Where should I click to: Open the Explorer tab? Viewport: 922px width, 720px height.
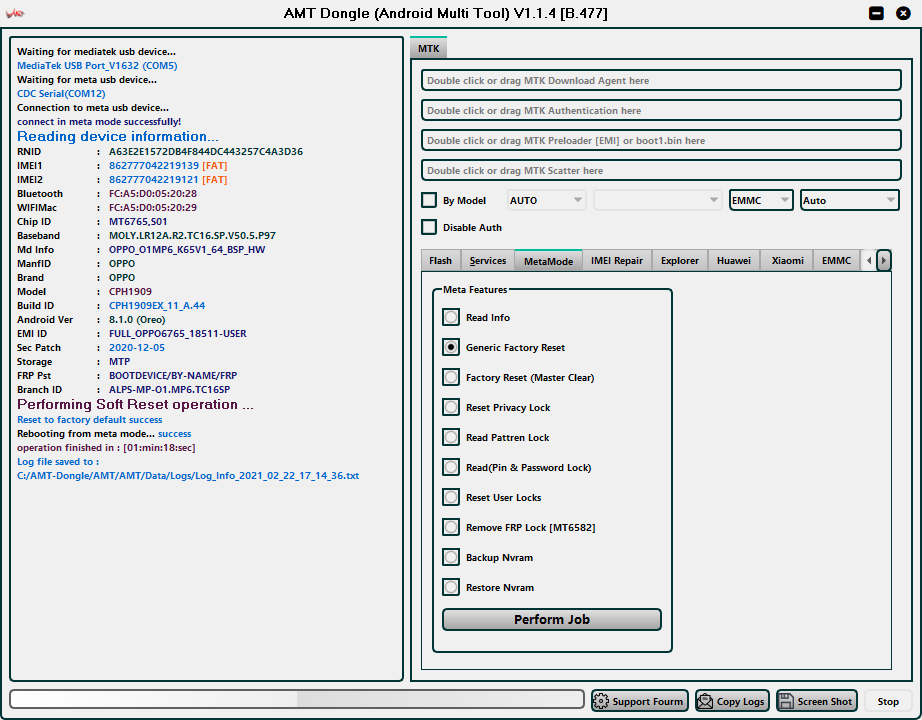680,261
